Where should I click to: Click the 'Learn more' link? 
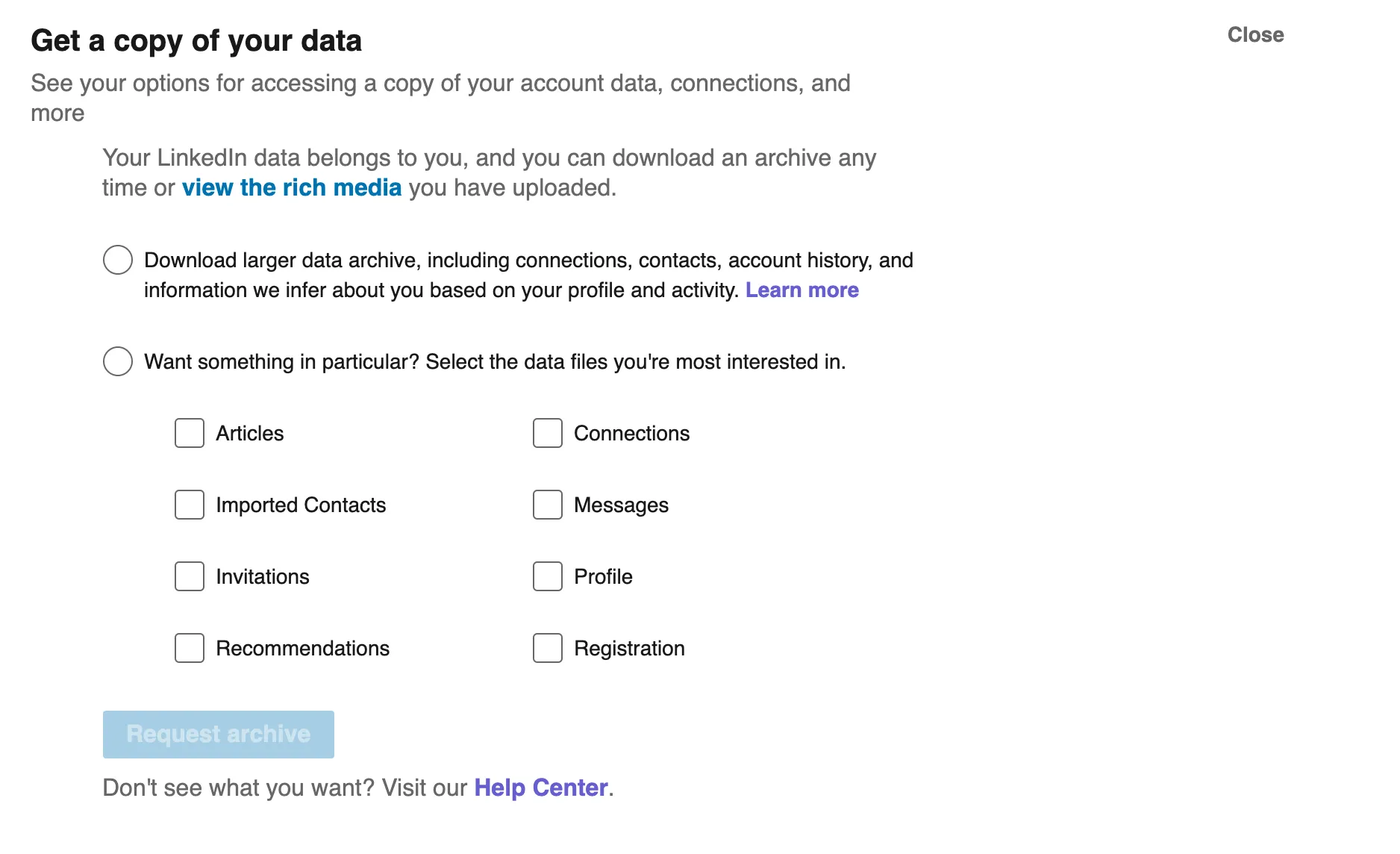(x=802, y=290)
